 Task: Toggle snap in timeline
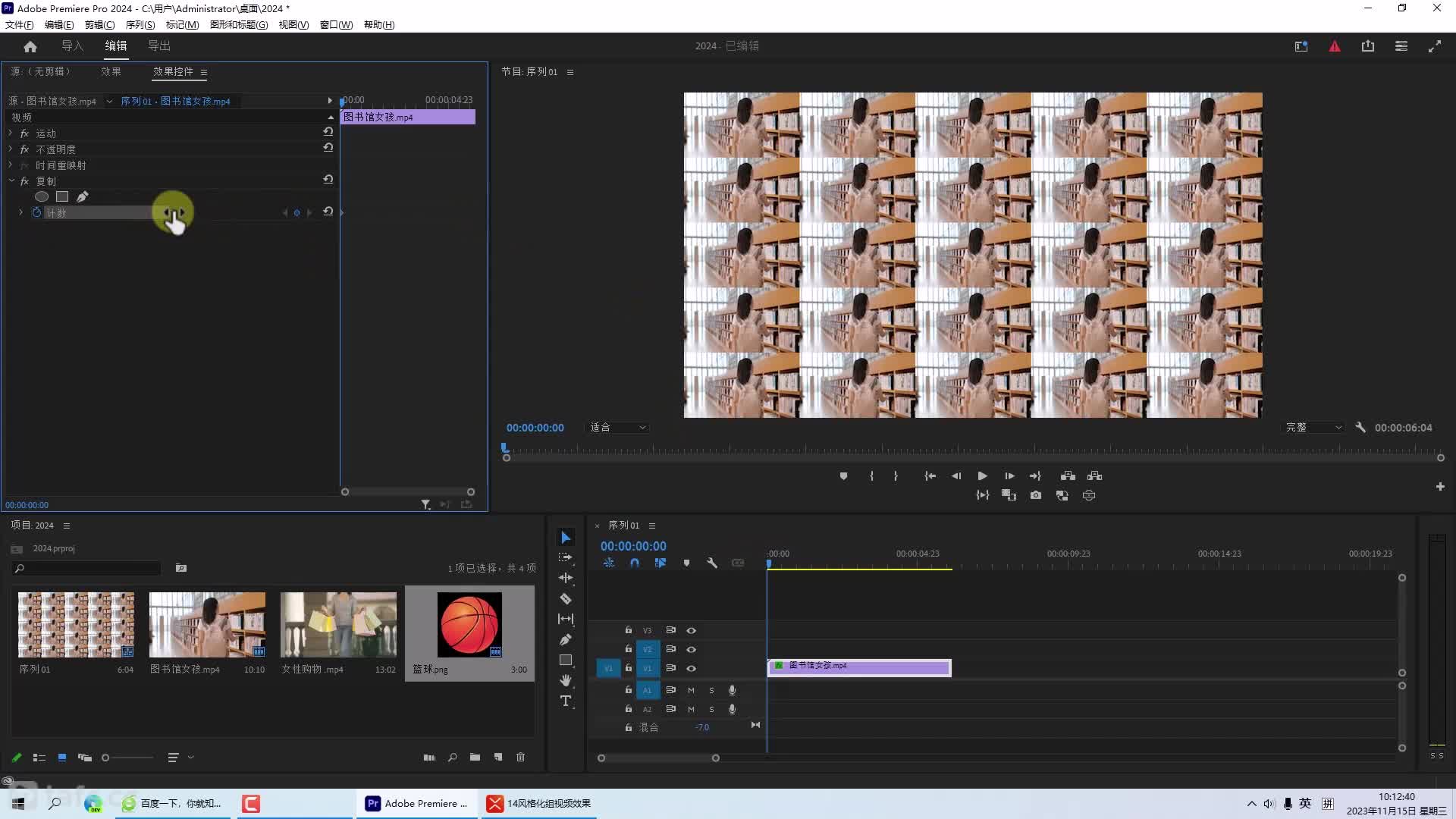point(635,563)
